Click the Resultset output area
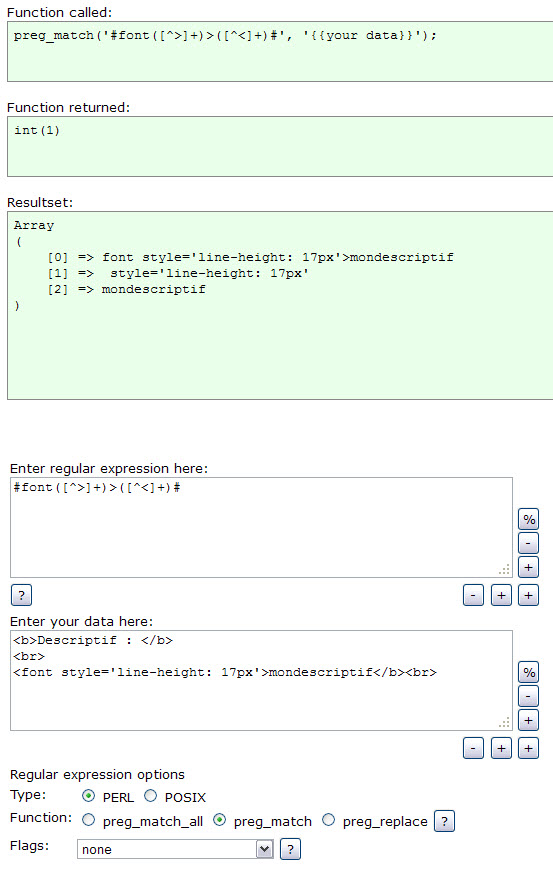 click(280, 306)
